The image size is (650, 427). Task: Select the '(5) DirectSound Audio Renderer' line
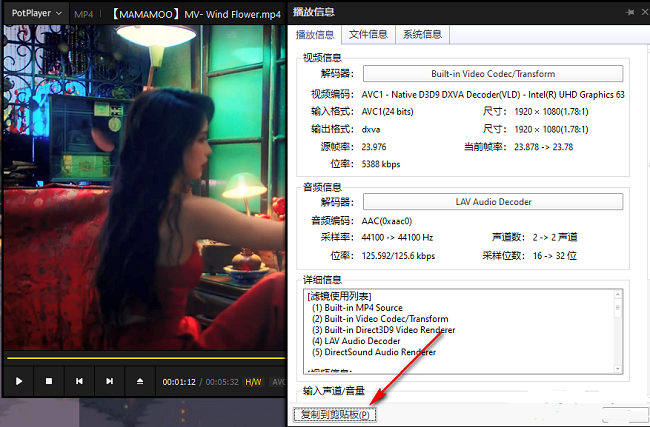(x=374, y=352)
